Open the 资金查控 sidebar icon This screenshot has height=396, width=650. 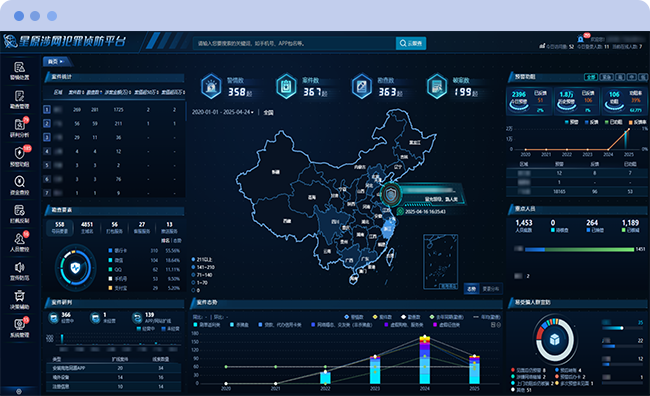click(x=19, y=182)
